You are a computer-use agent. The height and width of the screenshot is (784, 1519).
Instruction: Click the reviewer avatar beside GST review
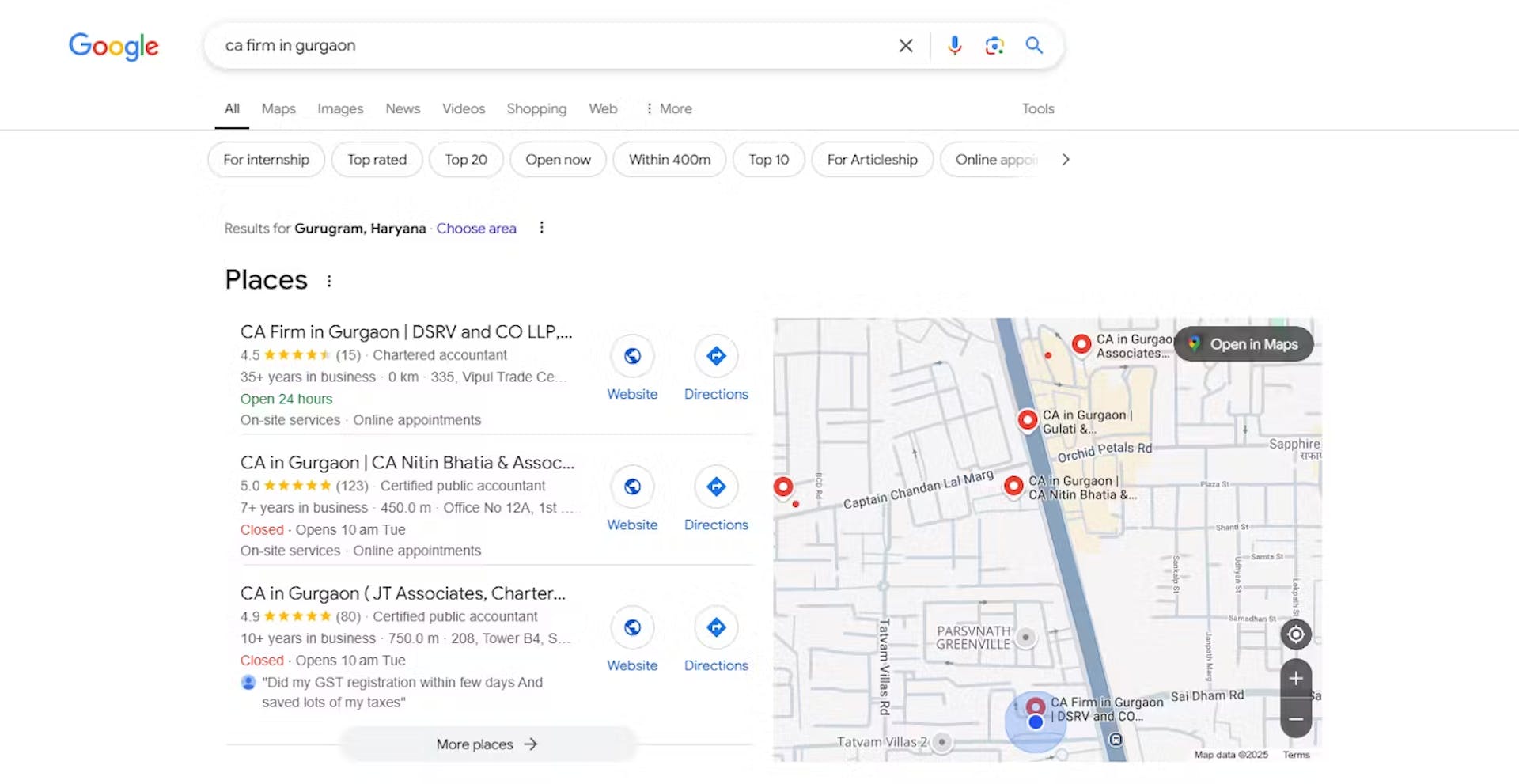tap(248, 682)
